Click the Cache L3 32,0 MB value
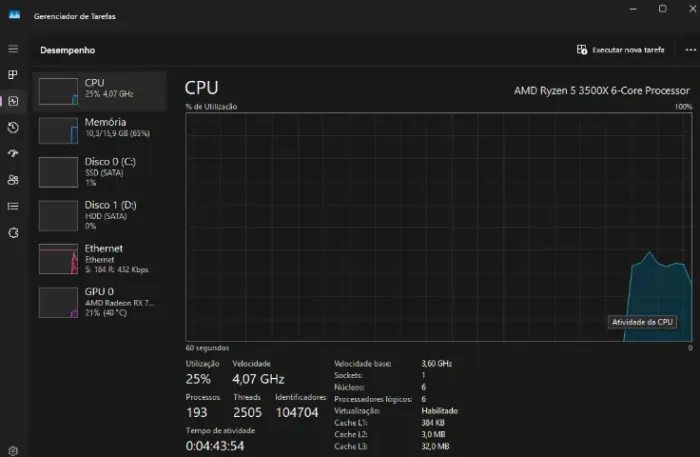 coord(435,446)
